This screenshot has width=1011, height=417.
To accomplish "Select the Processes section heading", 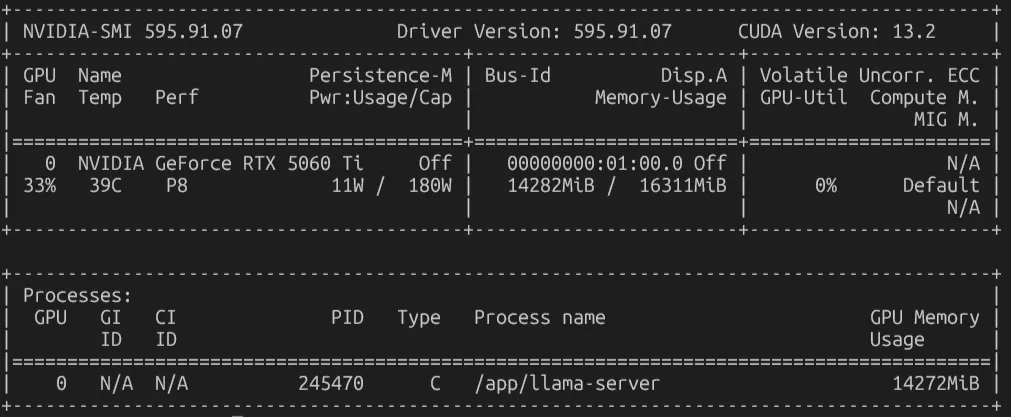I will tap(77, 296).
